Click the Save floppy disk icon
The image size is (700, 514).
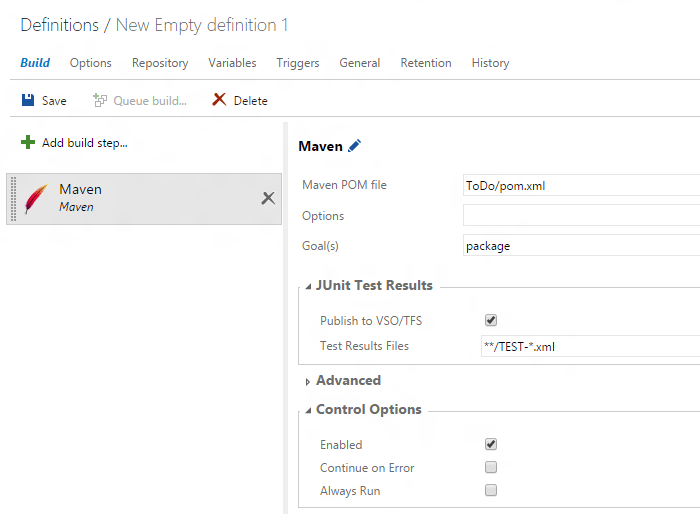pos(28,100)
